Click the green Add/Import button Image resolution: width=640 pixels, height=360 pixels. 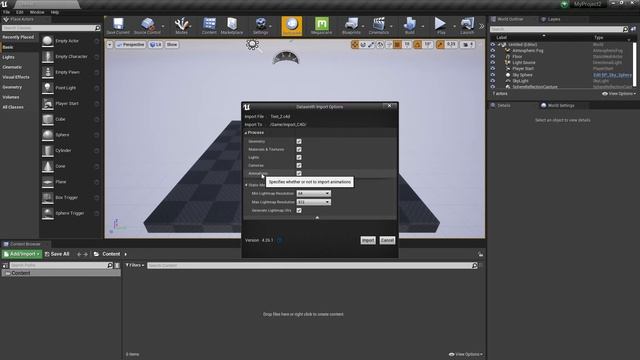click(x=22, y=254)
